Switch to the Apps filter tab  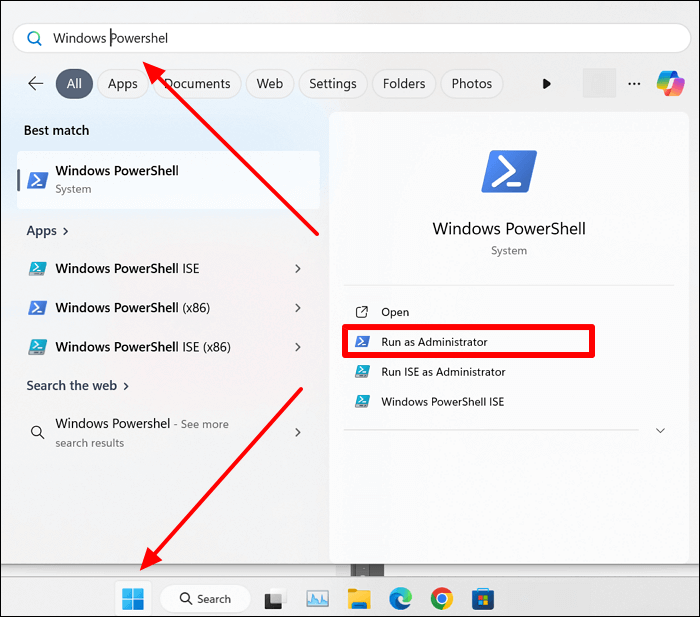[x=123, y=83]
